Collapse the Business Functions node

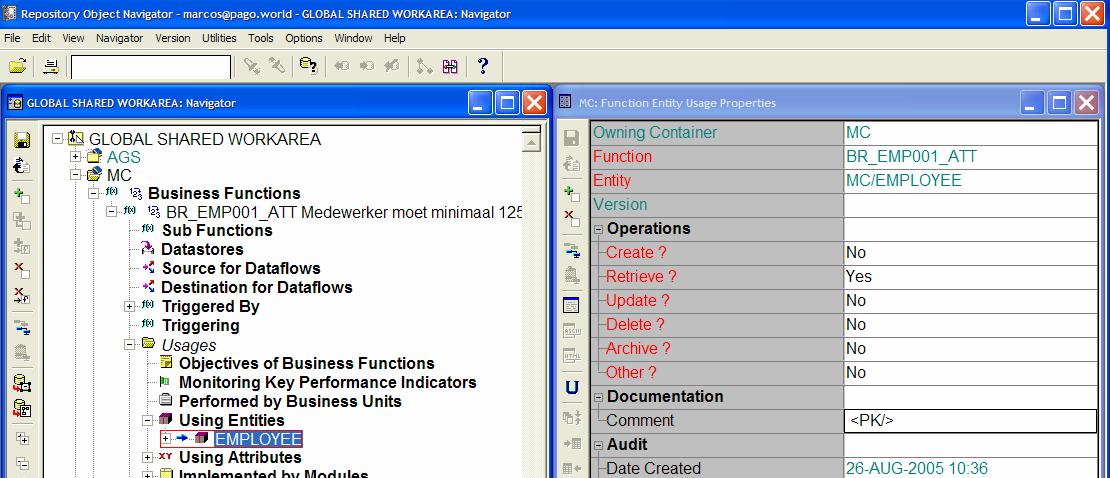93,193
